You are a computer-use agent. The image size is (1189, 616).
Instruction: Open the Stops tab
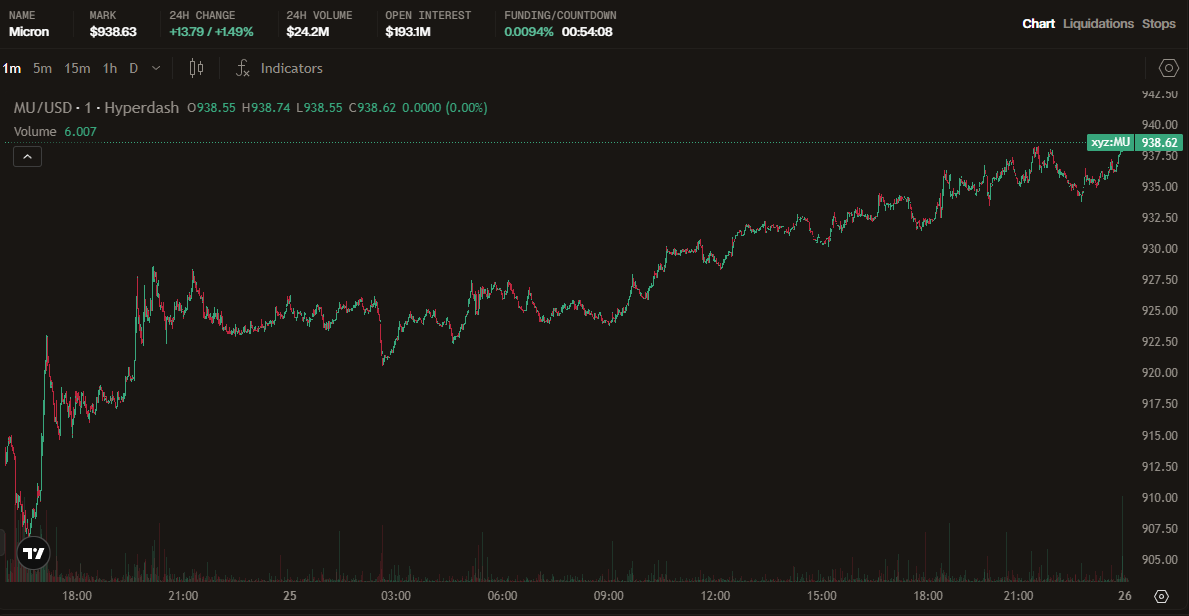1159,24
